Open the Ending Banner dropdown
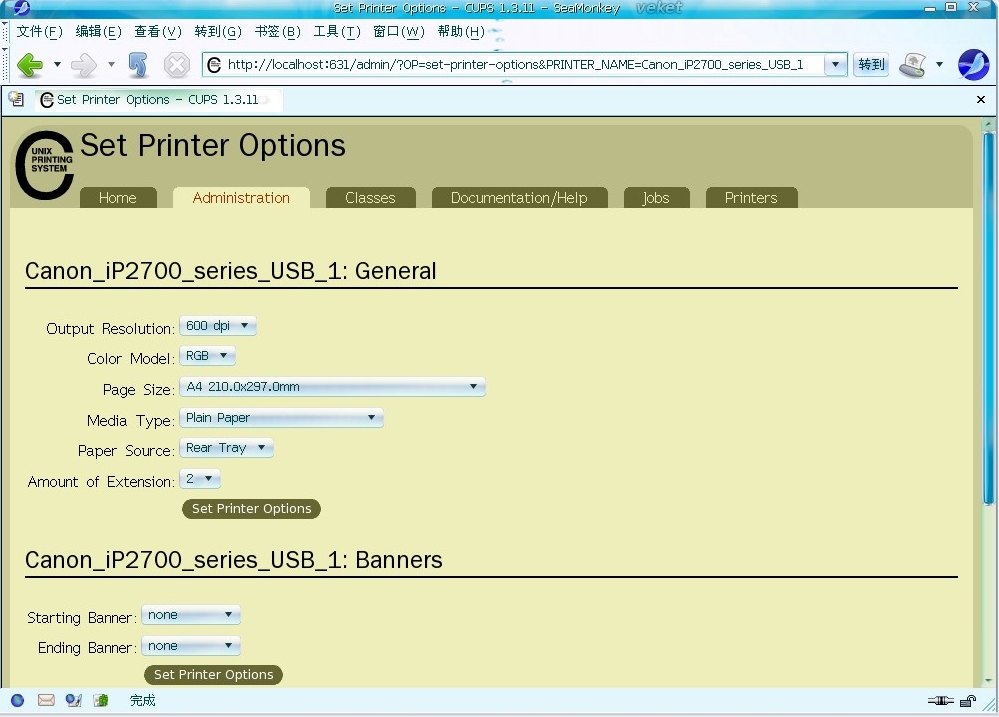This screenshot has width=999, height=717. (190, 646)
